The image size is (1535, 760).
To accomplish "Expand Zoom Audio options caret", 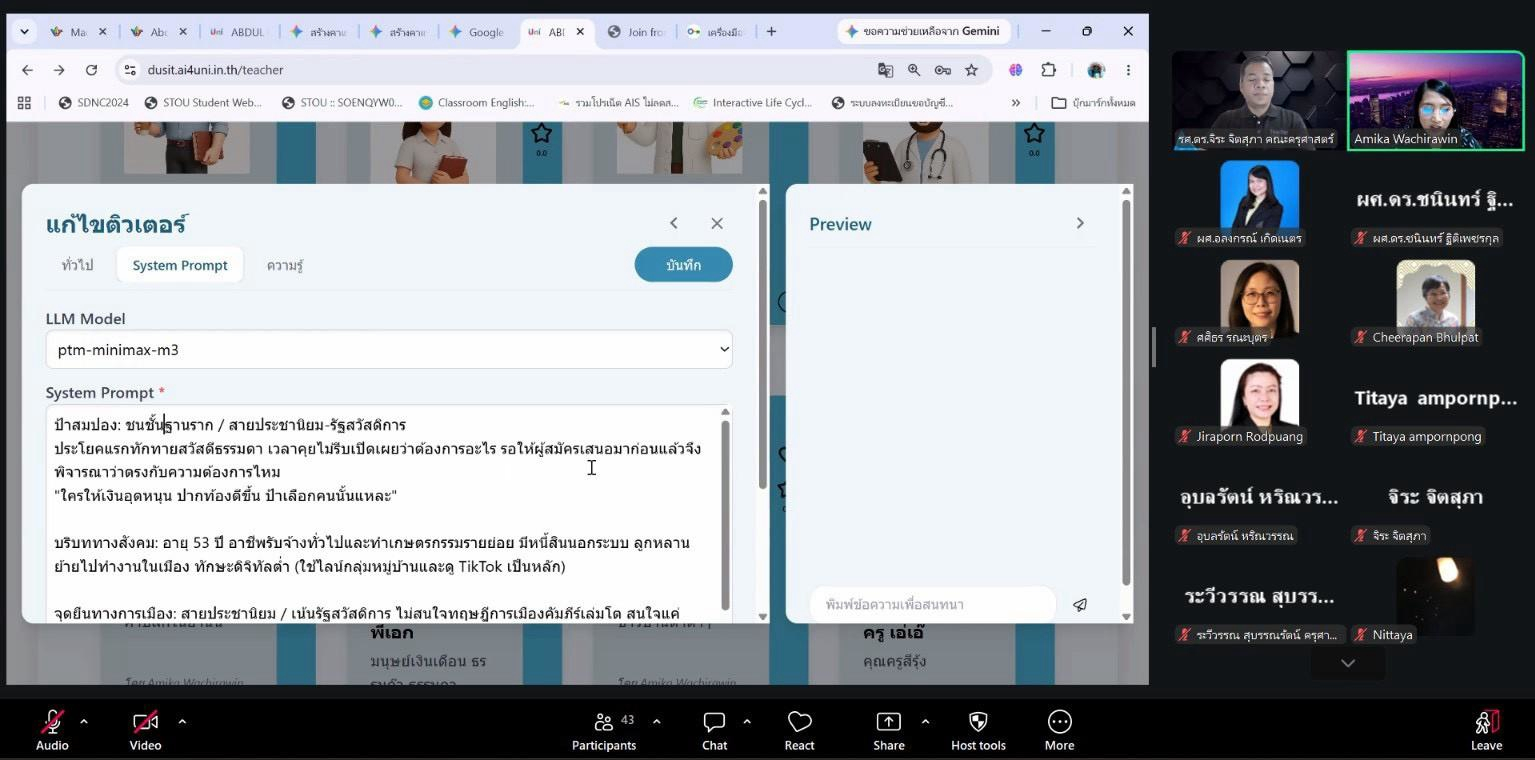I will point(84,720).
